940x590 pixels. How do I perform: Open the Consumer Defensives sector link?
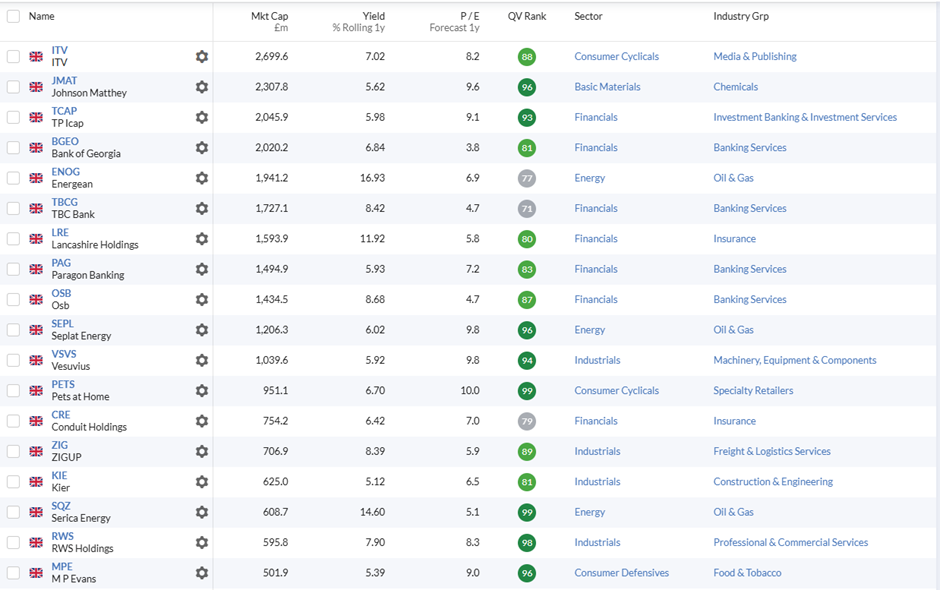tap(622, 573)
